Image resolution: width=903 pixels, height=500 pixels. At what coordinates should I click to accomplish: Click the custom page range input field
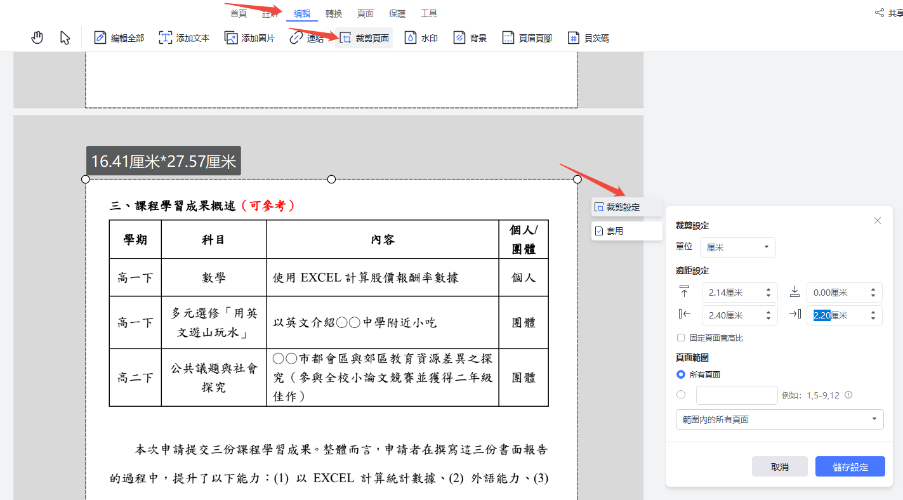(x=737, y=395)
